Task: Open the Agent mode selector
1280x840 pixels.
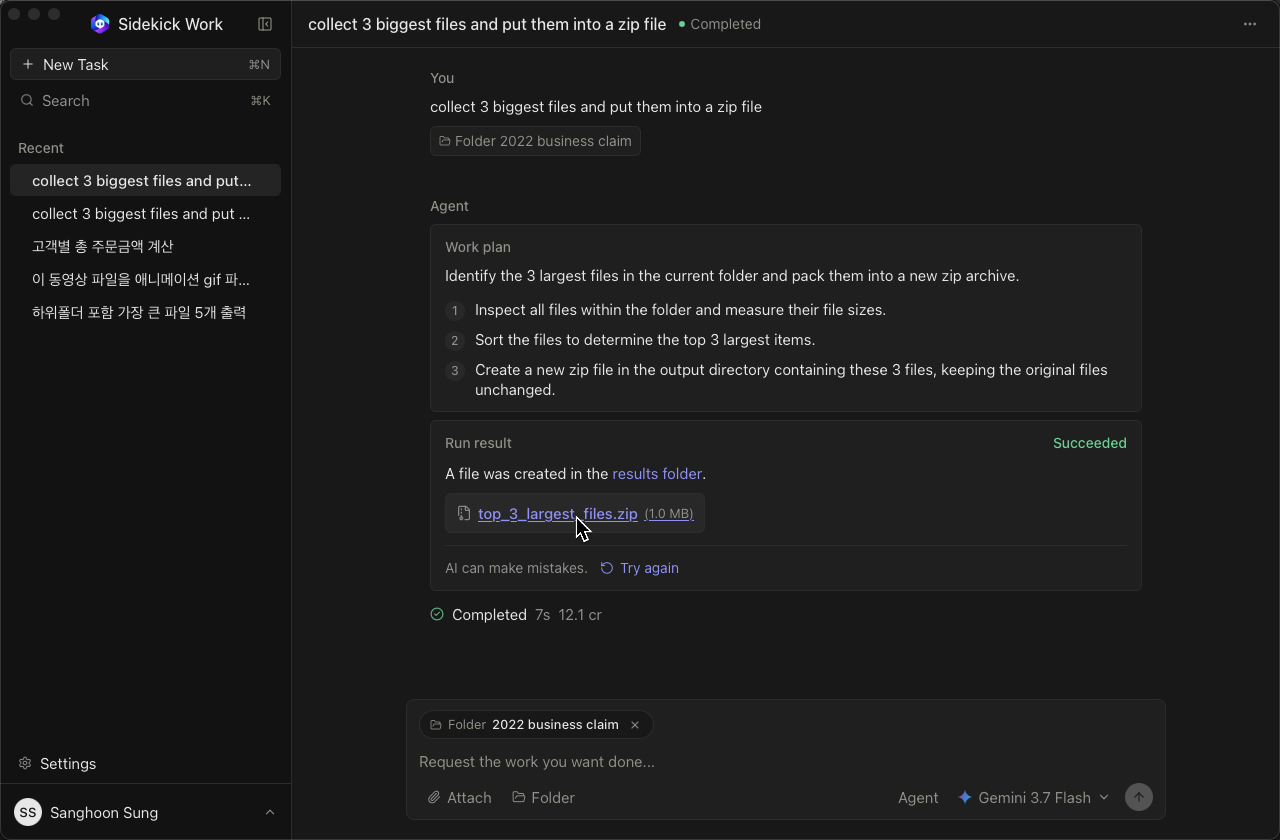Action: pos(918,797)
